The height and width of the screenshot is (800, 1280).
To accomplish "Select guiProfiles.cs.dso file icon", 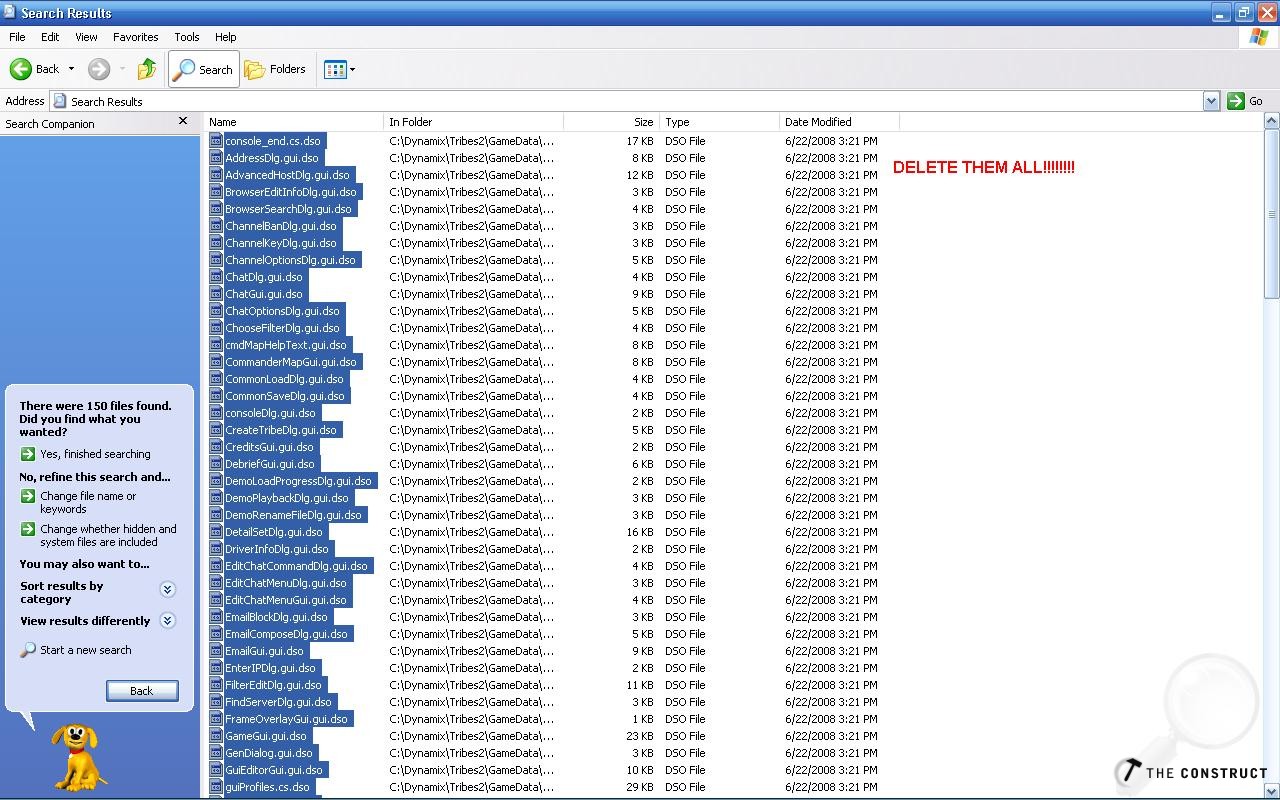I will pyautogui.click(x=216, y=787).
